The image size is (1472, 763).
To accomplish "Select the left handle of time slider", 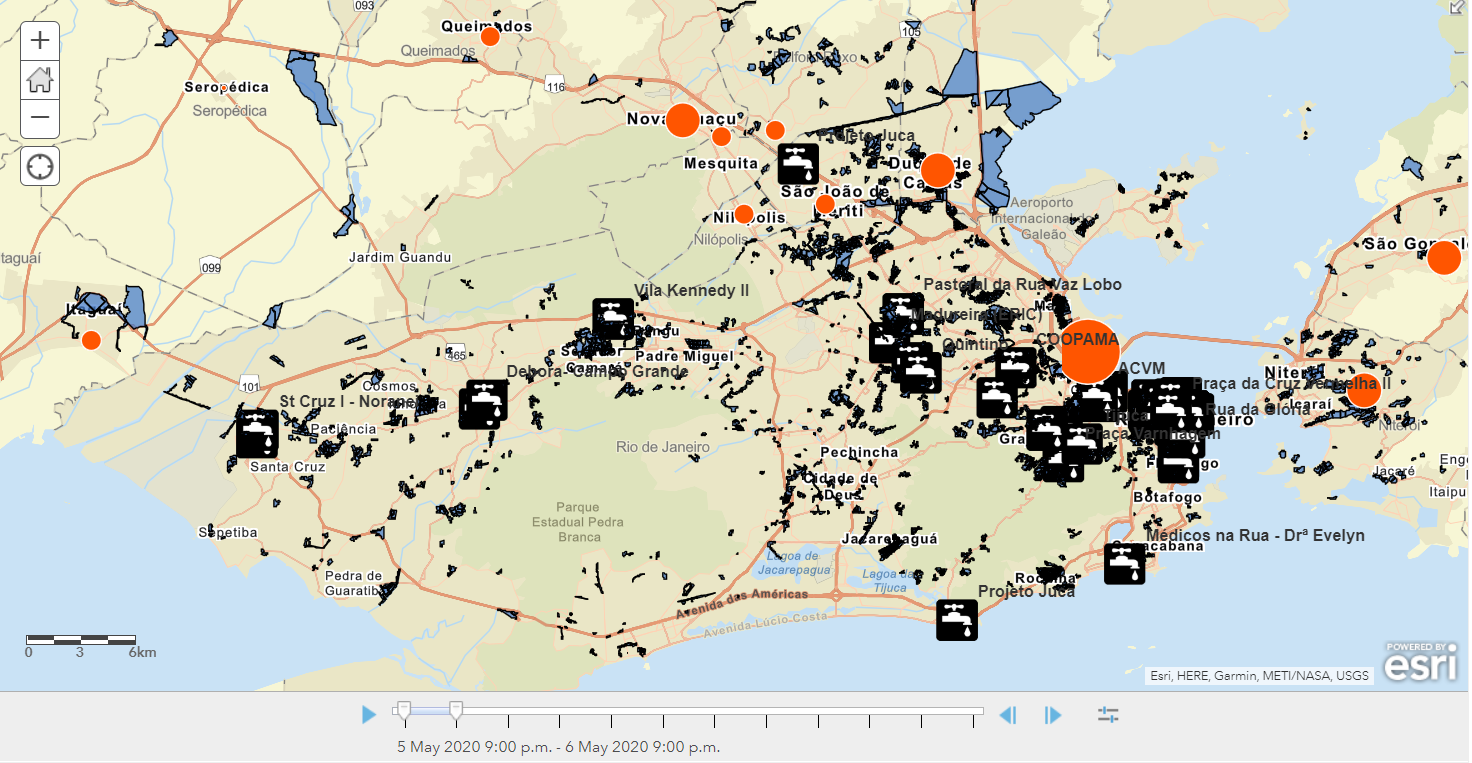I will pyautogui.click(x=403, y=711).
